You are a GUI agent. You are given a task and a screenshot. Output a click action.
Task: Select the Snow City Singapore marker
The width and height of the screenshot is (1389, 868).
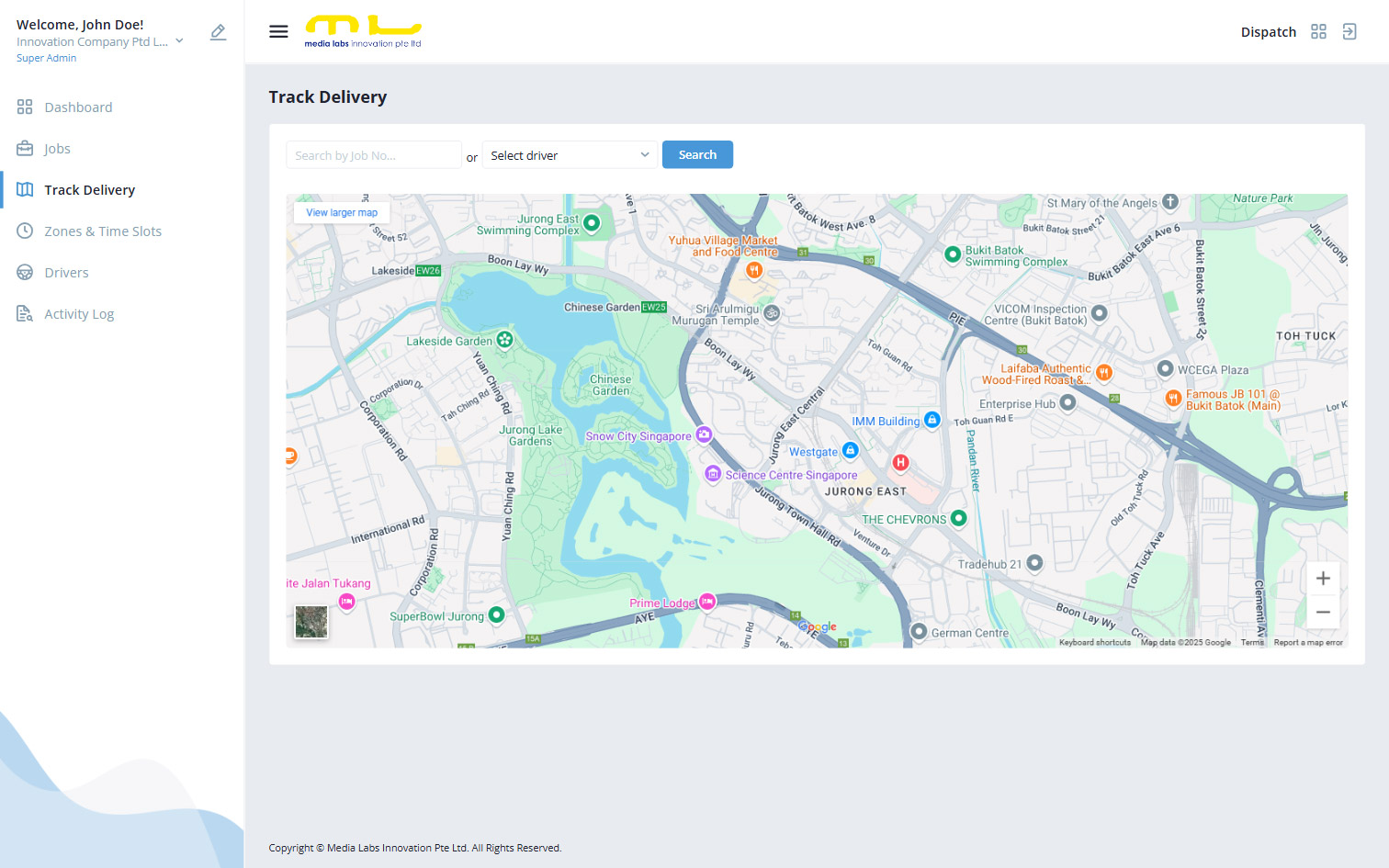[x=704, y=434]
